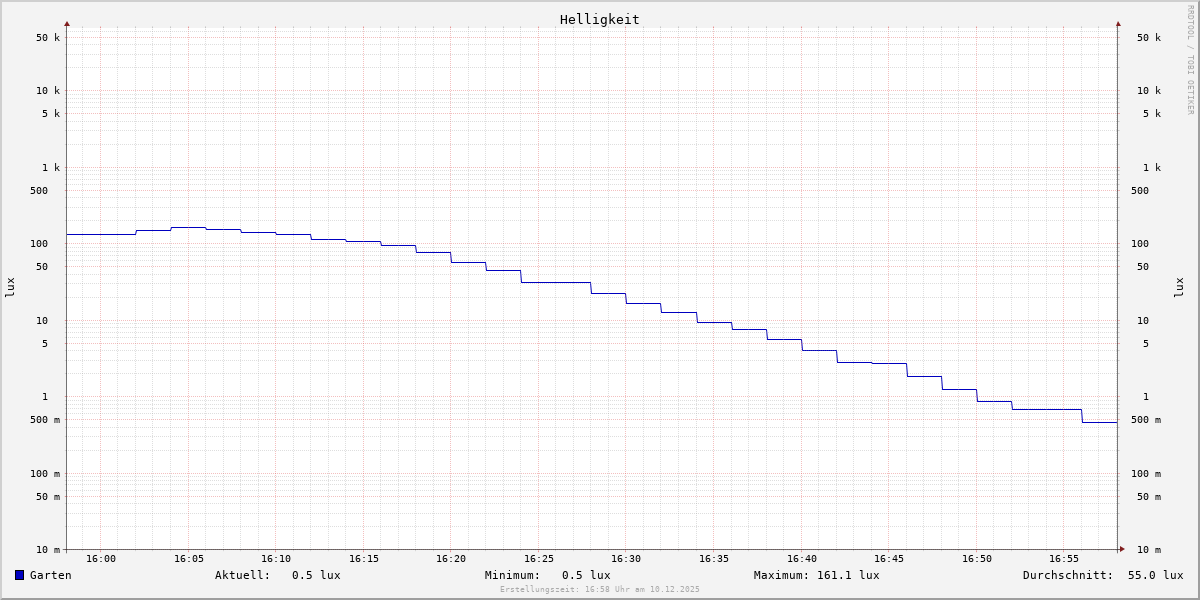Click the Helligkeit chart title
The height and width of the screenshot is (600, 1200).
click(599, 19)
